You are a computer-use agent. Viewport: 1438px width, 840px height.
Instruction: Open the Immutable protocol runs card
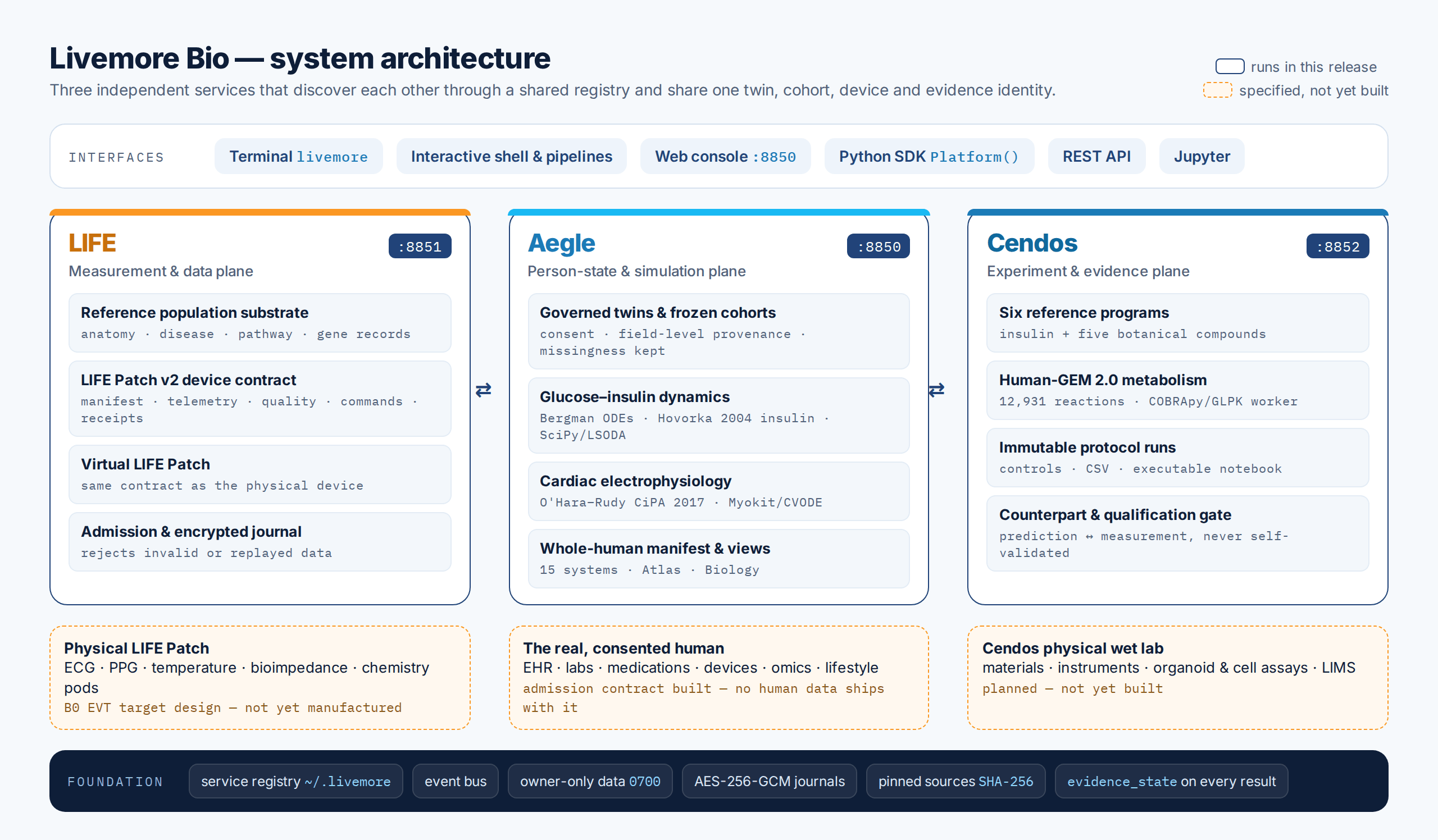tap(1178, 458)
